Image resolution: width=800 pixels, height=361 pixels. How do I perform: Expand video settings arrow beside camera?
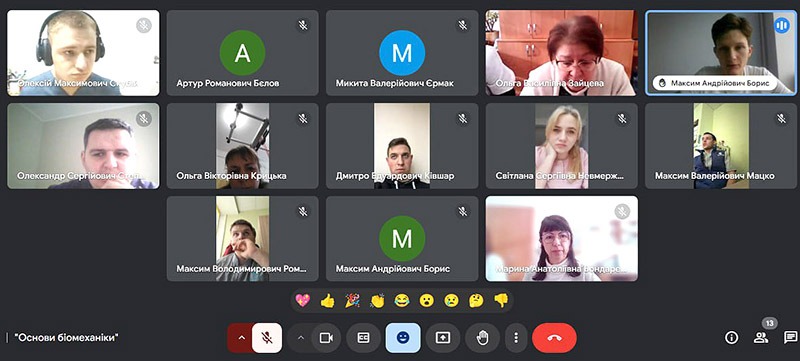point(301,338)
